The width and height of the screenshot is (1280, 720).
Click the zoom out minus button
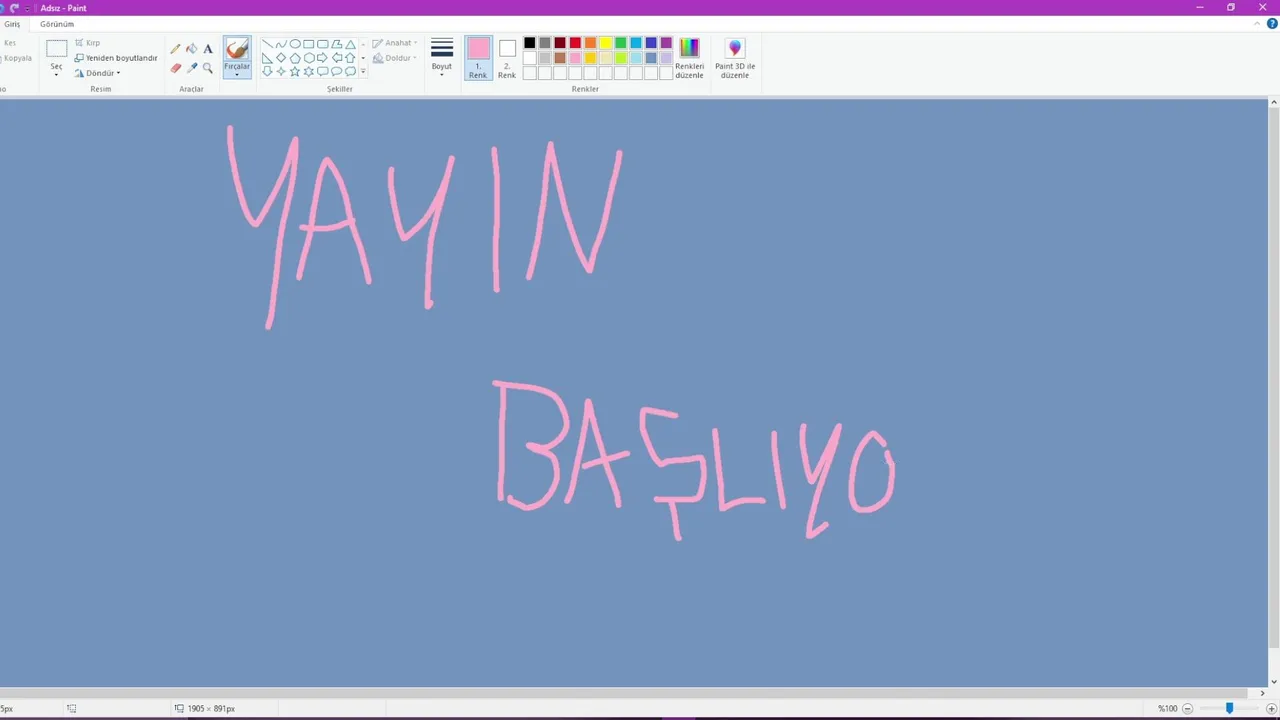pos(1187,708)
